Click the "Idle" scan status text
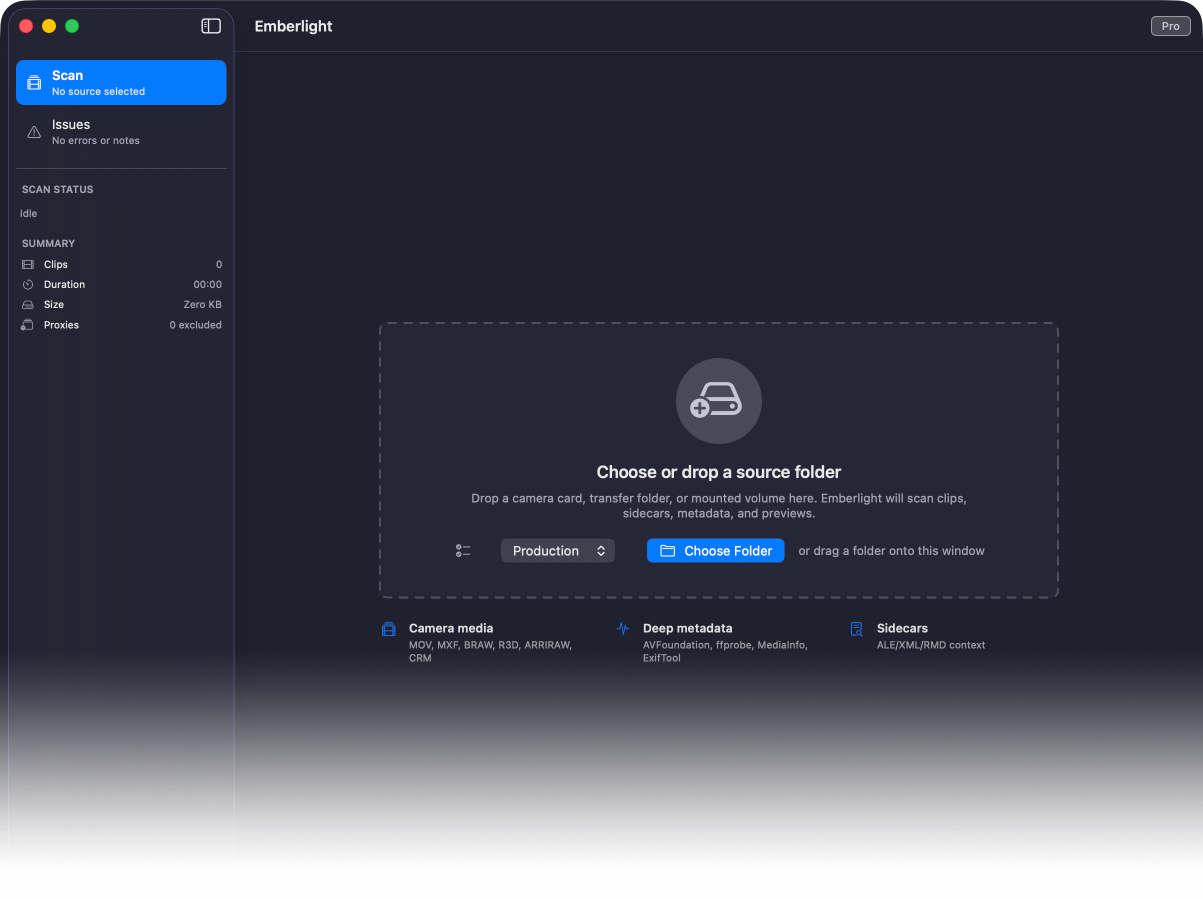1203x899 pixels. [29, 214]
